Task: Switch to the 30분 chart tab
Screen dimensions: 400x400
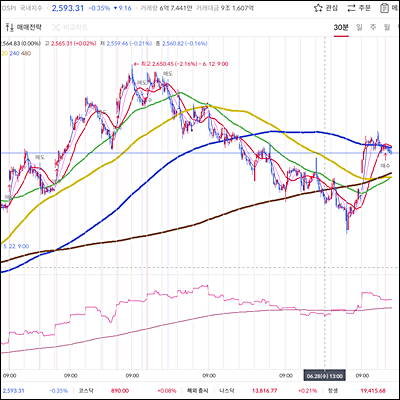Action: [x=341, y=27]
